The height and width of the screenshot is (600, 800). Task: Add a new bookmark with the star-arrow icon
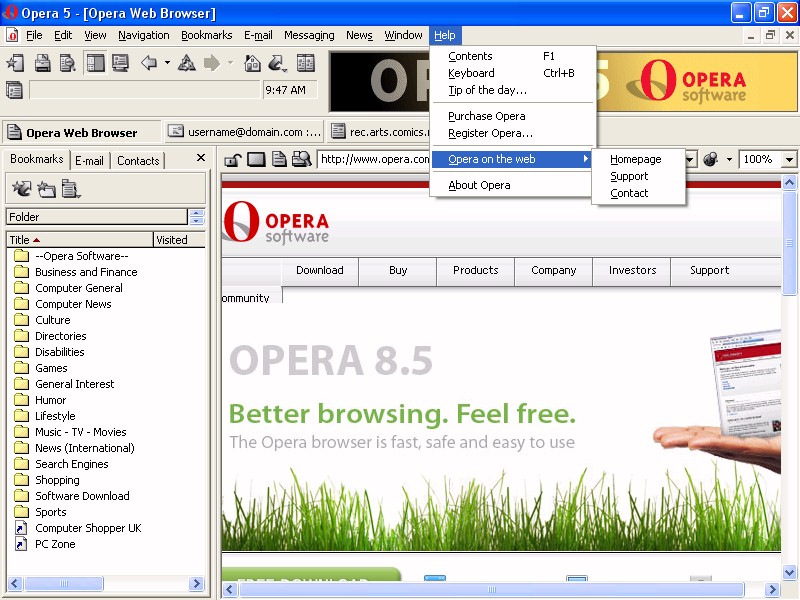(22, 189)
